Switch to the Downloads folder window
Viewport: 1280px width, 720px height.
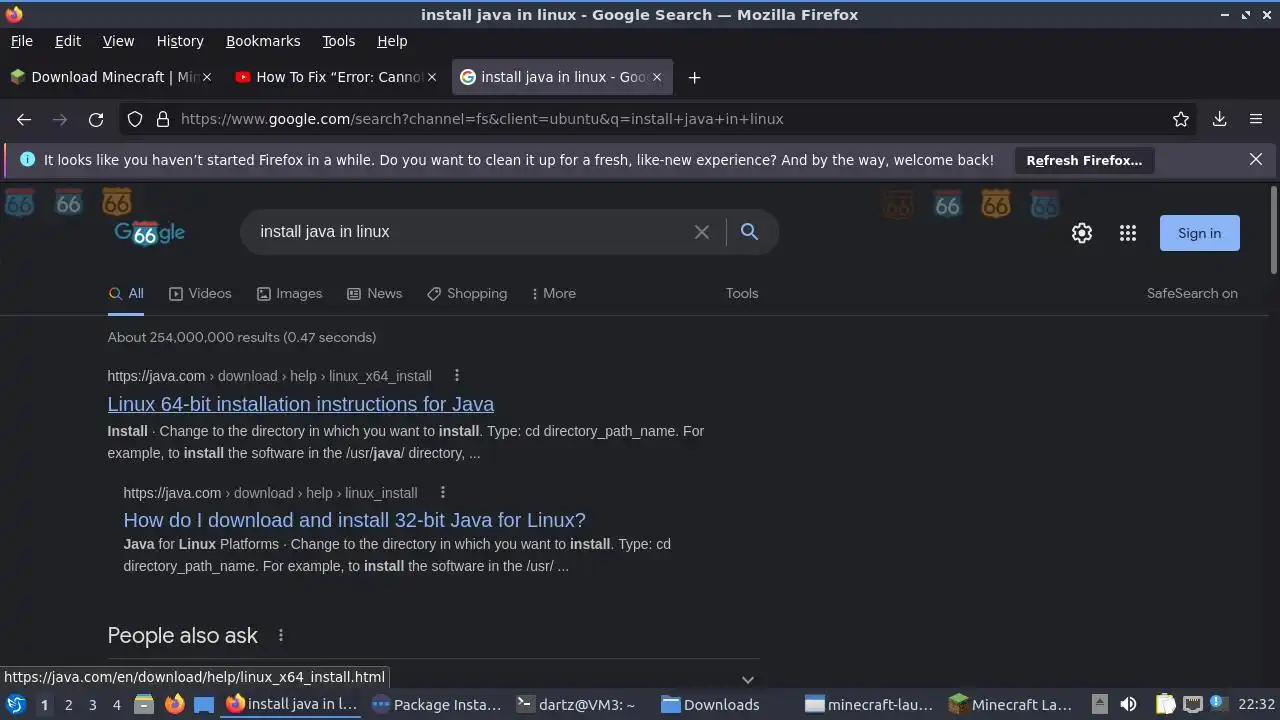724,704
